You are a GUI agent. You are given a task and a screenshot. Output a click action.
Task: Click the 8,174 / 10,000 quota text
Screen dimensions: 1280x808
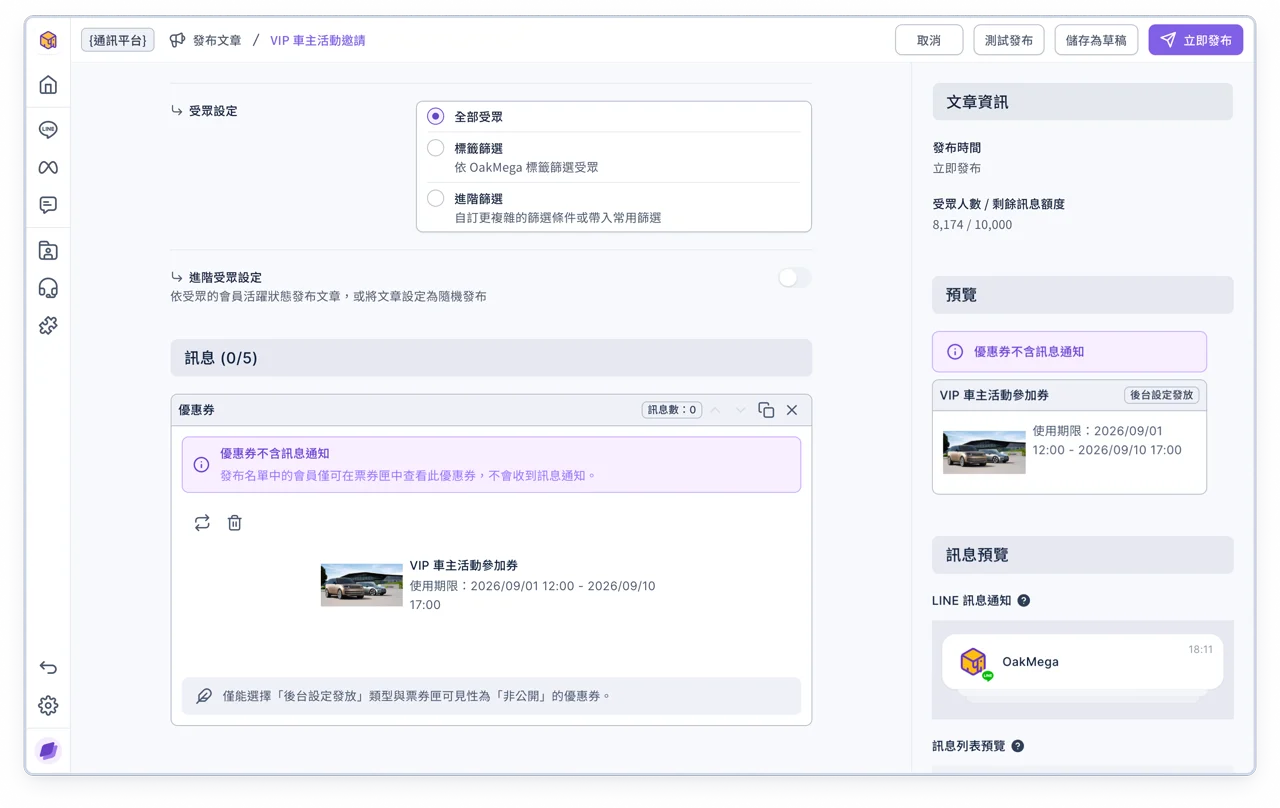(972, 225)
